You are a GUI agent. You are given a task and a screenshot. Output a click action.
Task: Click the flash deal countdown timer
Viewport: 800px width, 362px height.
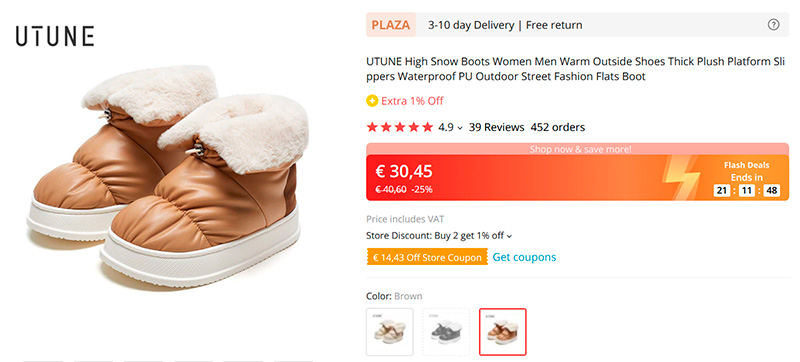746,191
